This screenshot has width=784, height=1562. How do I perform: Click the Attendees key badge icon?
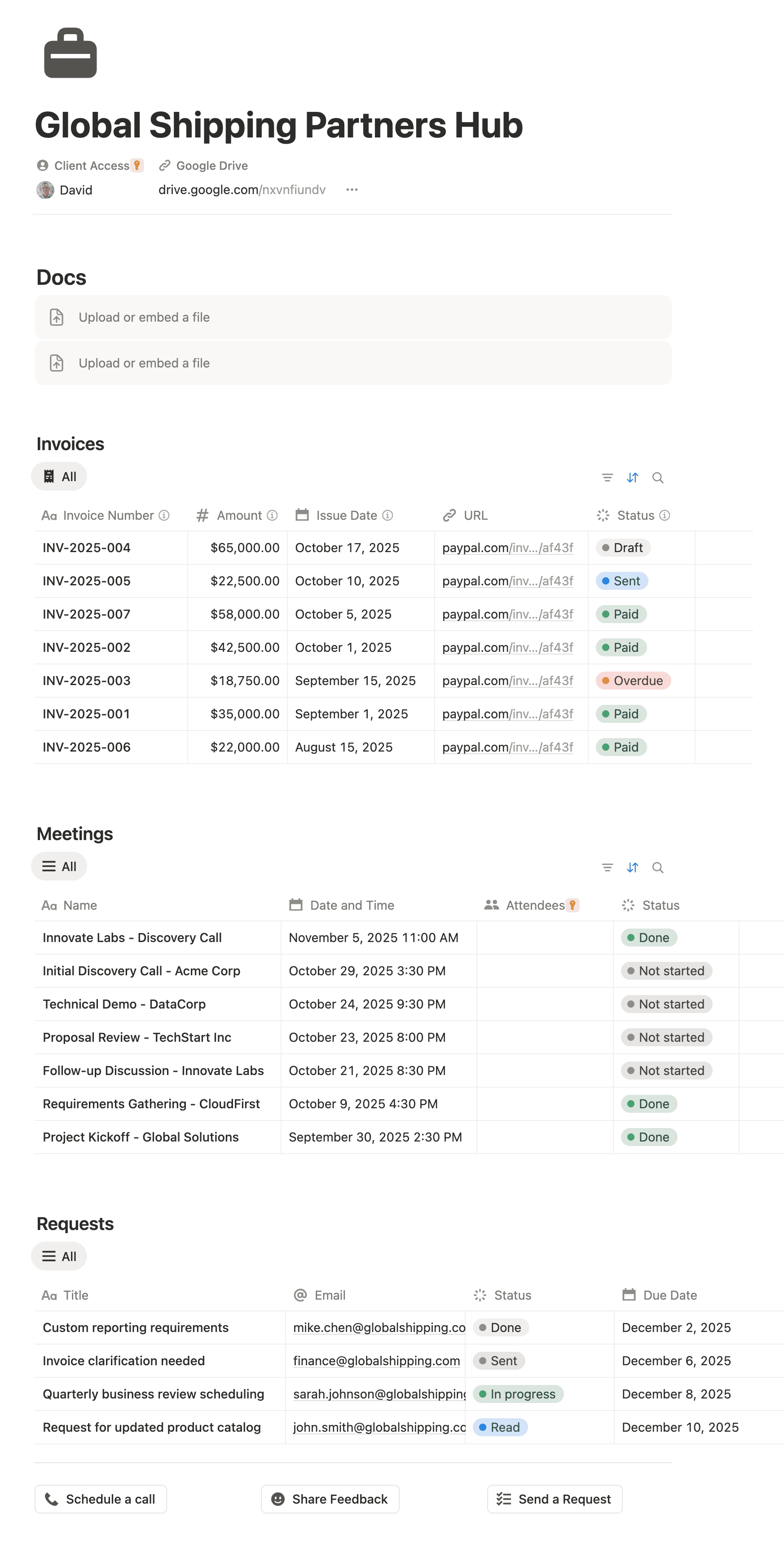(x=573, y=905)
